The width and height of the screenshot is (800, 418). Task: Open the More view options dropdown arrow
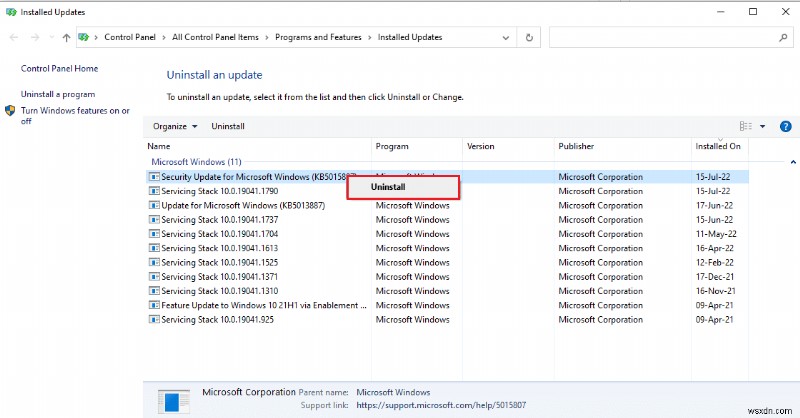pyautogui.click(x=763, y=126)
